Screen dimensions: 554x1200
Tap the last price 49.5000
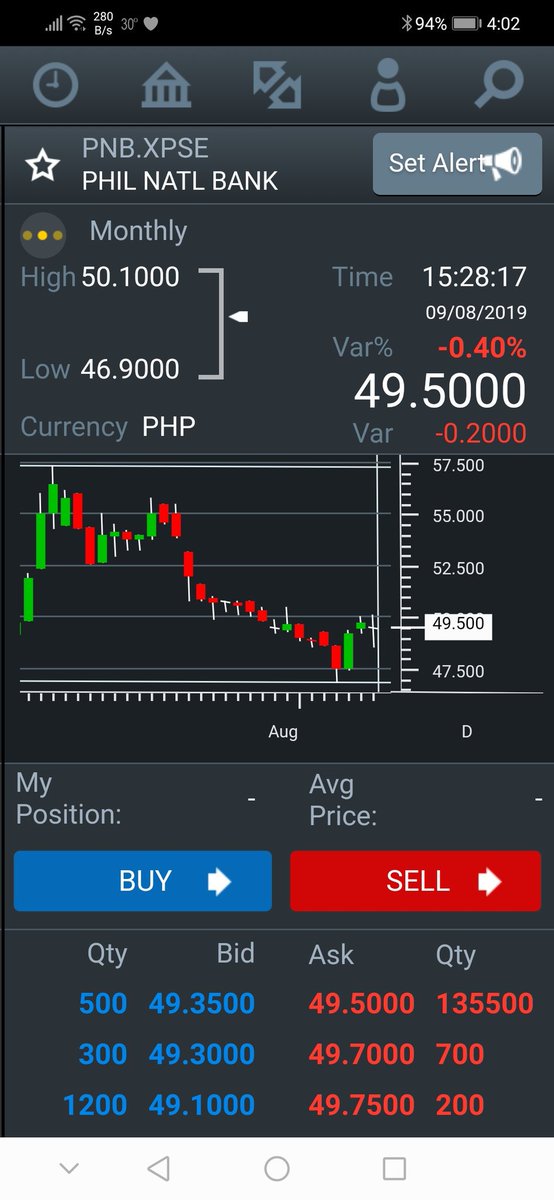pos(440,391)
